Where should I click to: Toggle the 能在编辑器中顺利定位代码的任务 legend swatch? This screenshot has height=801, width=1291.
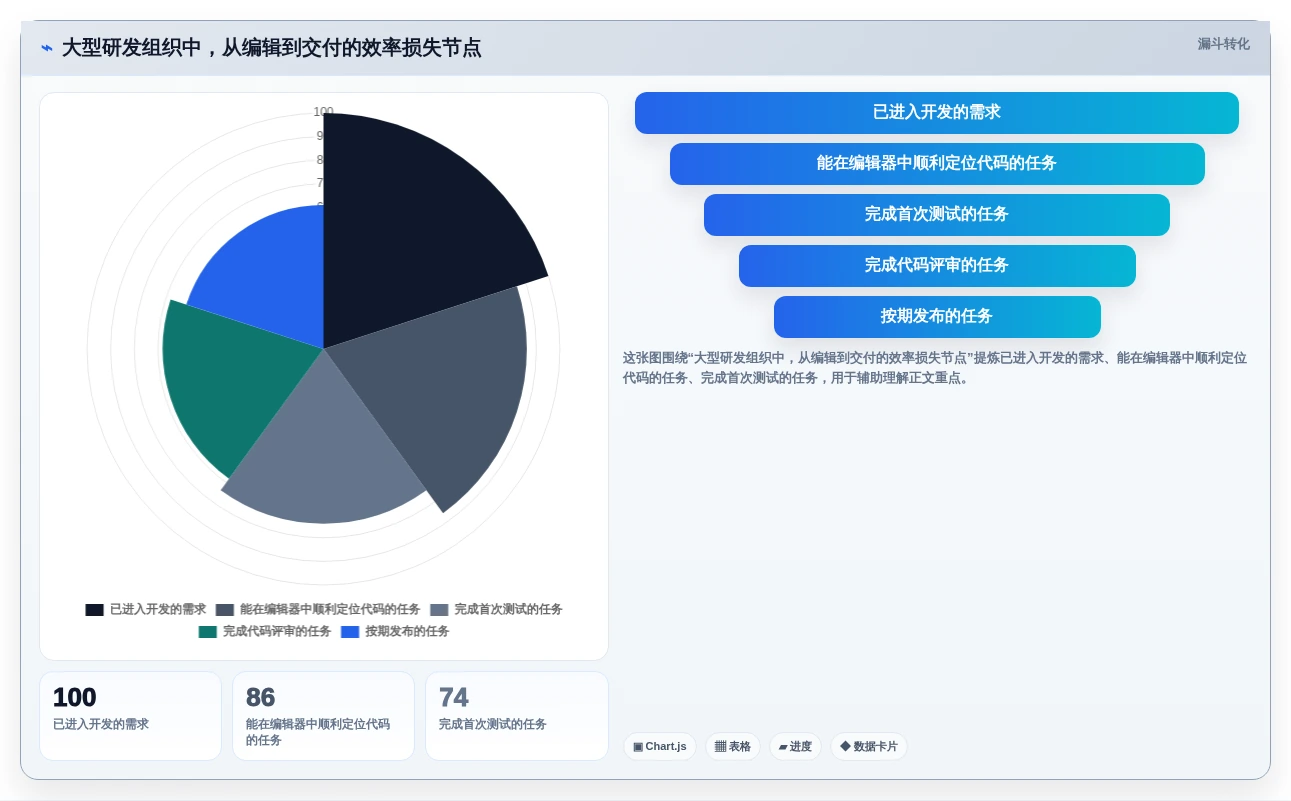click(x=225, y=610)
